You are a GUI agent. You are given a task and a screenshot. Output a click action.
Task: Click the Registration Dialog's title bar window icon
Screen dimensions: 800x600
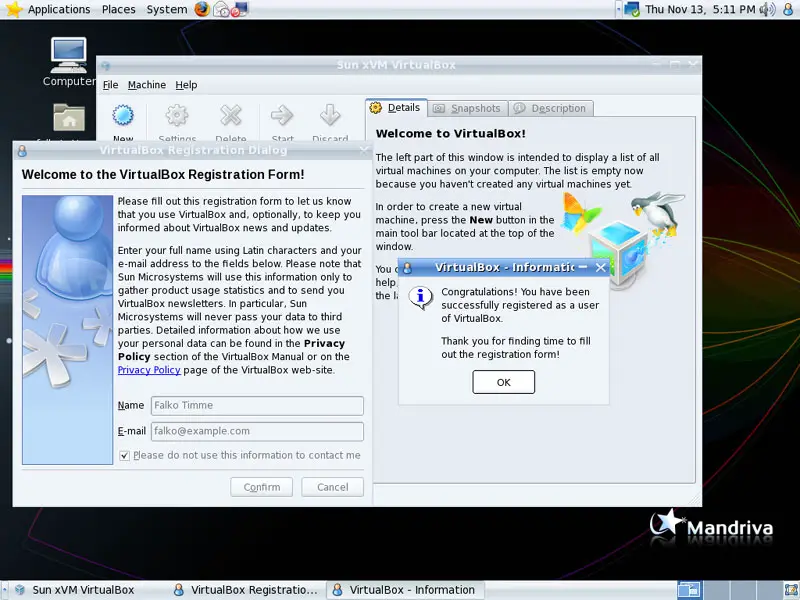pos(22,151)
